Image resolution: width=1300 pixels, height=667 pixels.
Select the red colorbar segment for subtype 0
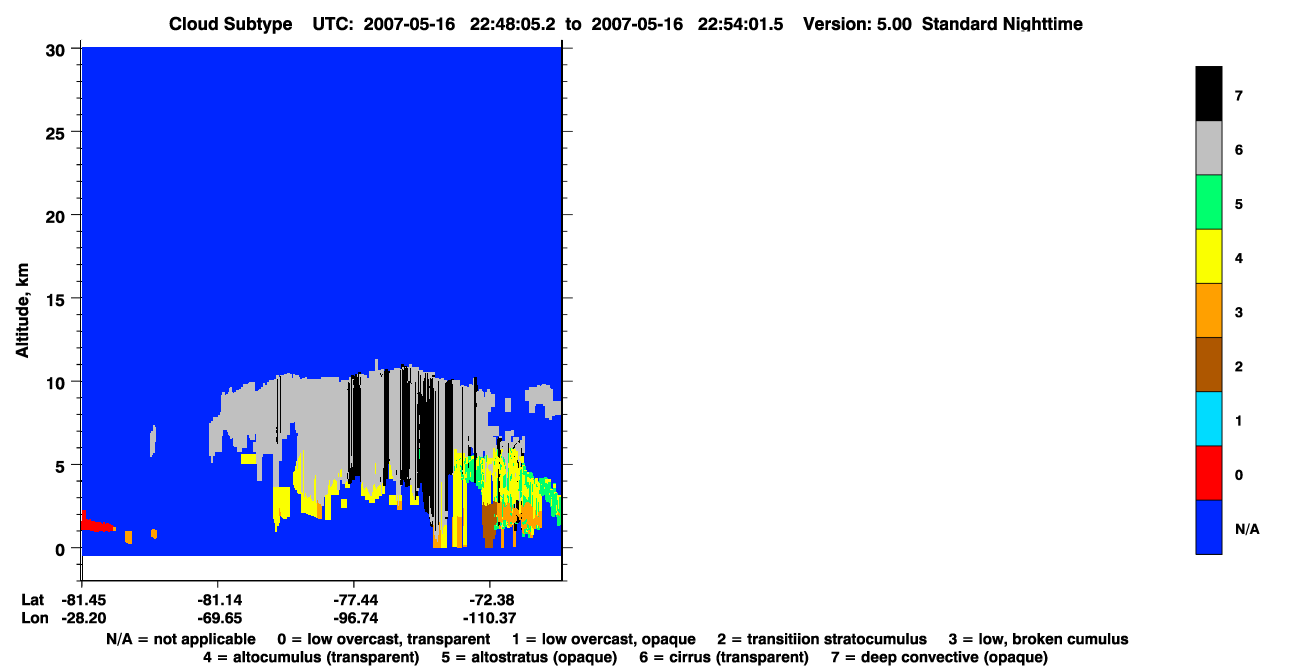coord(1208,472)
